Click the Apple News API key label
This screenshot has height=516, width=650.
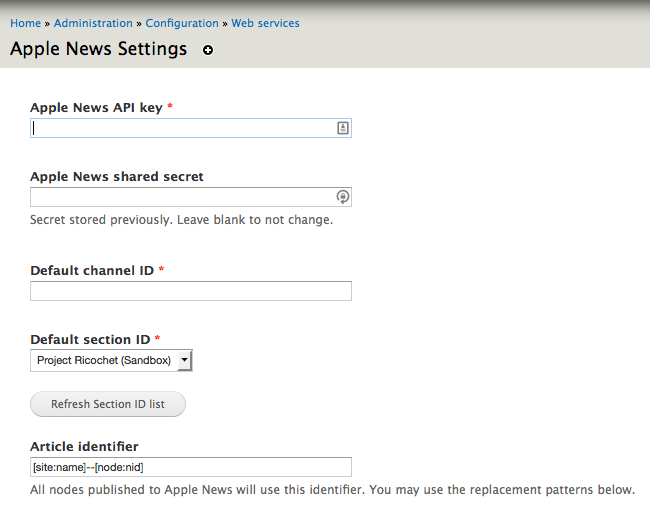tap(97, 108)
